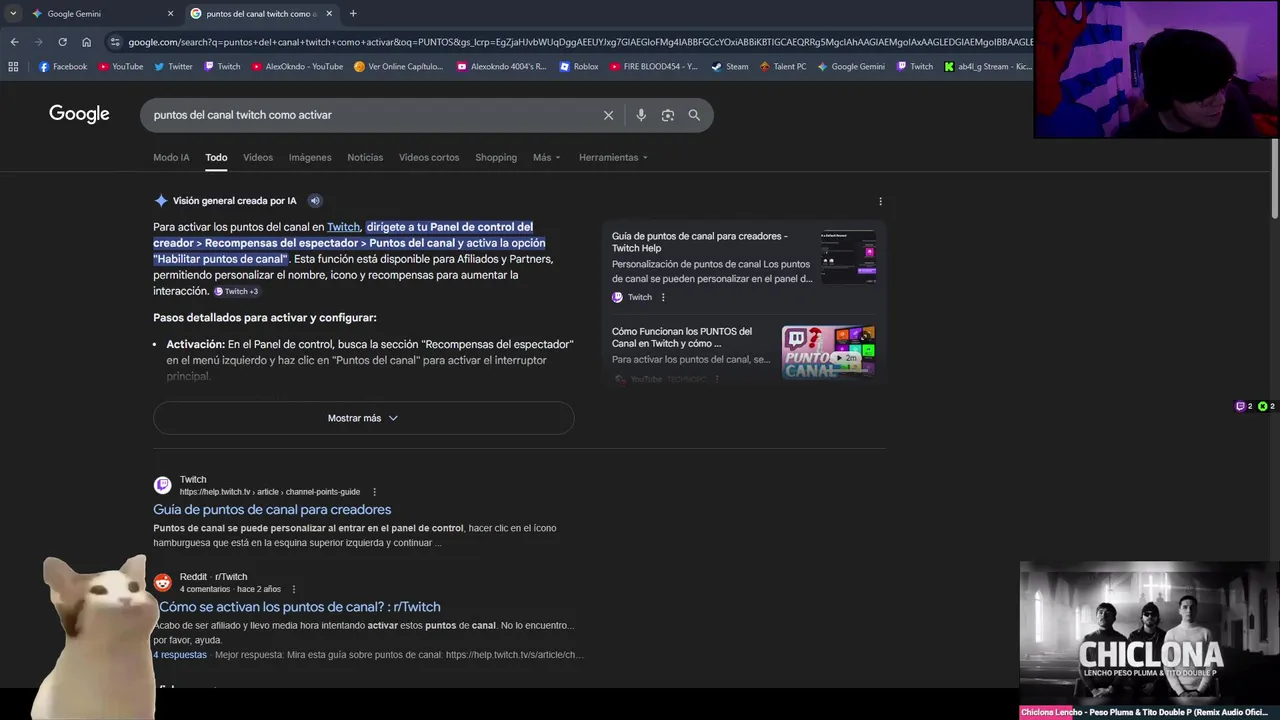Click the address bar URL

tap(580, 42)
